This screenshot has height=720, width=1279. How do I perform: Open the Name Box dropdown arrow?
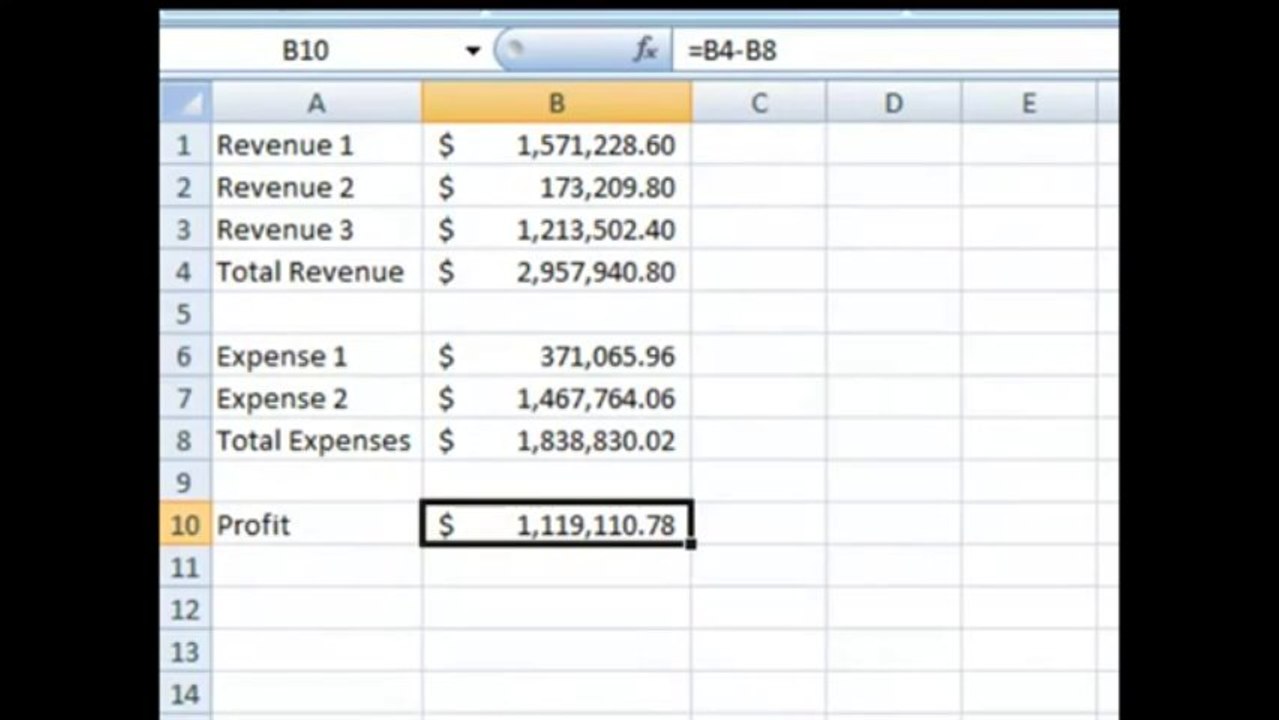(473, 51)
